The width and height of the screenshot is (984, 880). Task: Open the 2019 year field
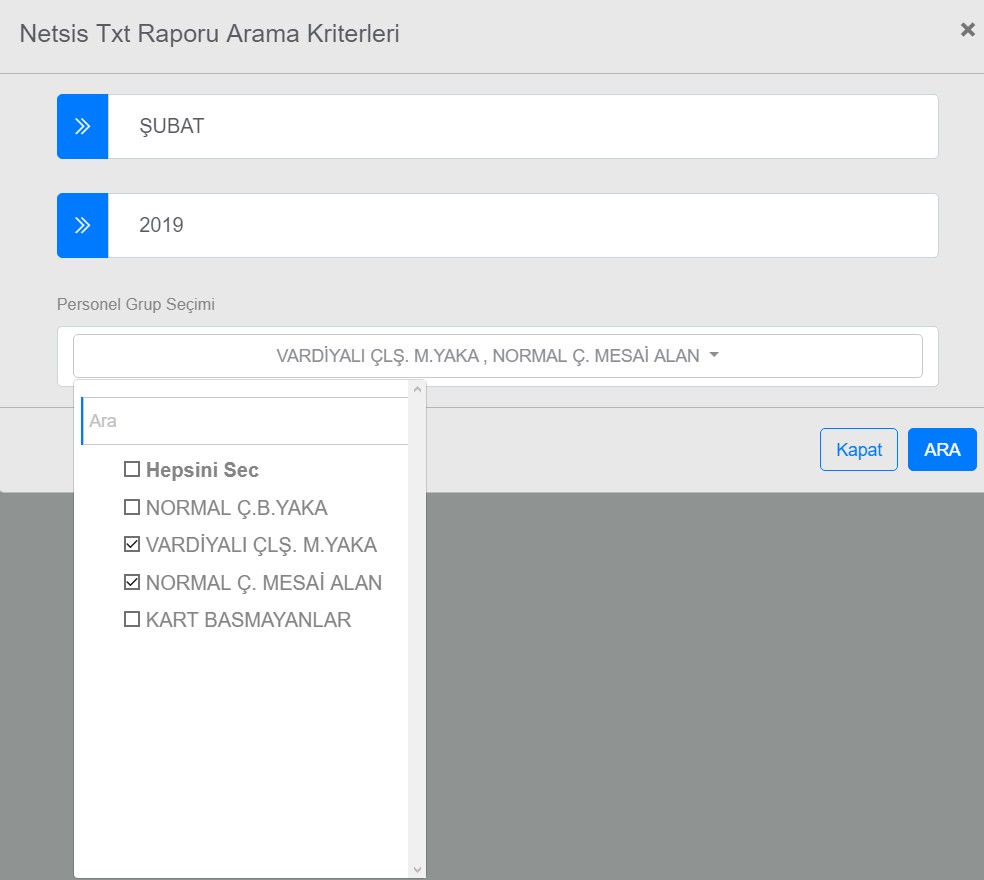(523, 225)
